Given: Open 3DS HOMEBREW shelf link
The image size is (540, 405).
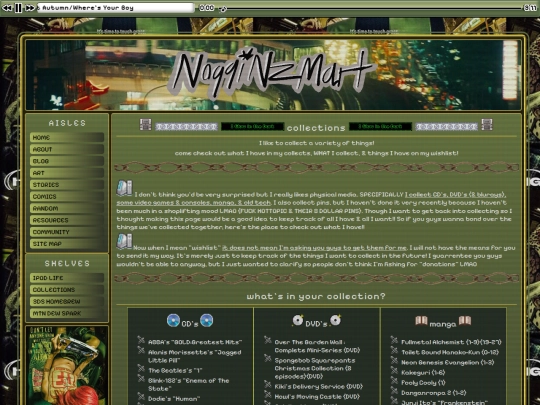Looking at the screenshot, I should click(67, 301).
